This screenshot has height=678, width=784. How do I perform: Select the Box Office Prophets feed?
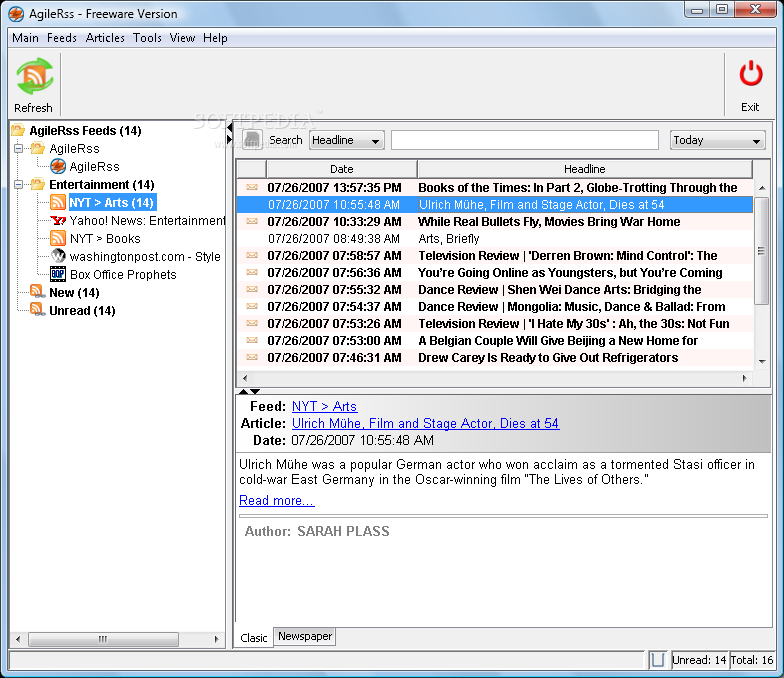pos(123,274)
